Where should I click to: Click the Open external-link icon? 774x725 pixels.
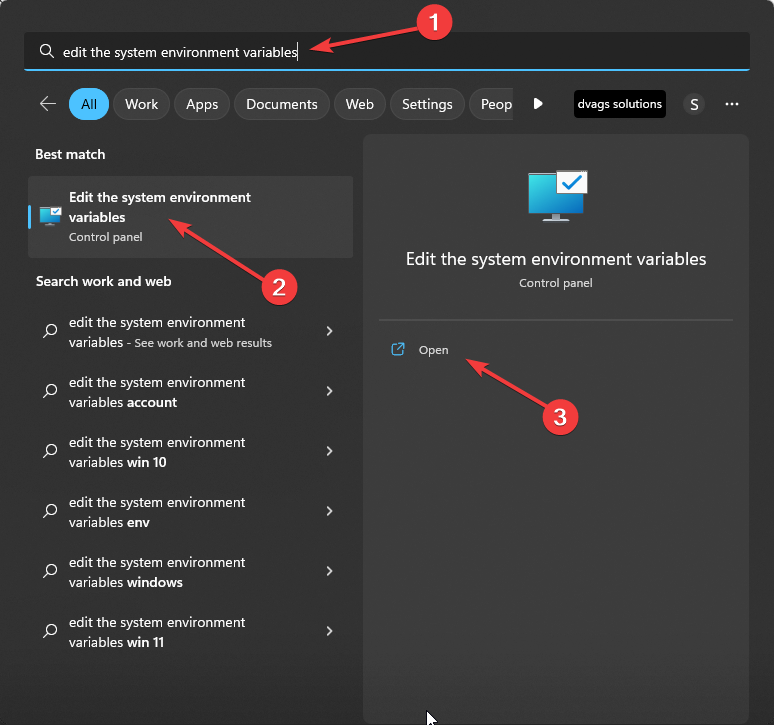[x=398, y=349]
